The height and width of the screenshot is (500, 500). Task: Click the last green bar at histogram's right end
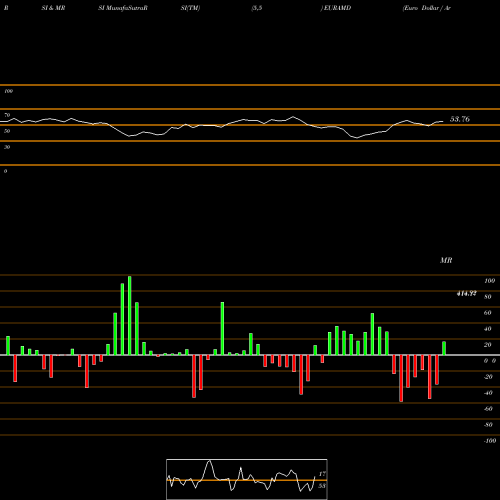[444, 348]
